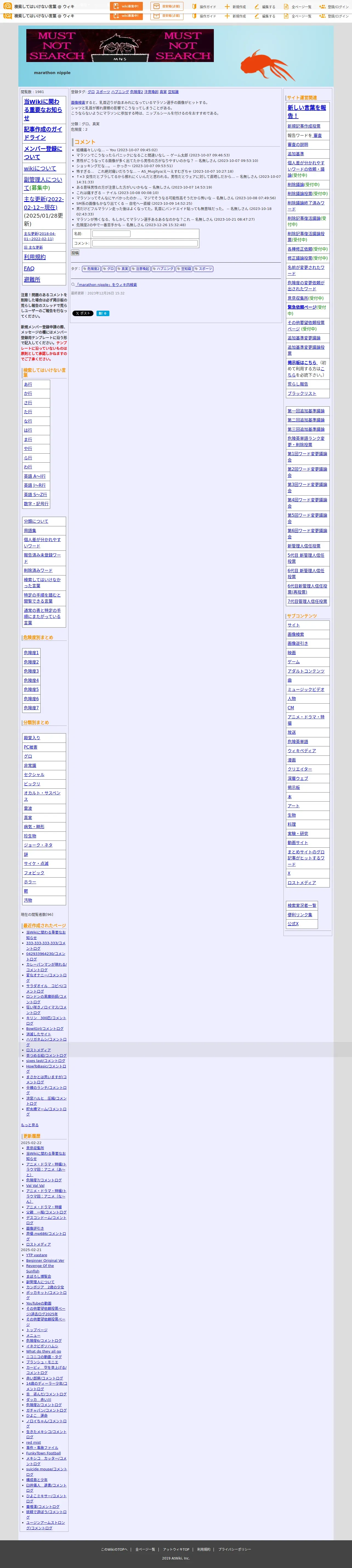The height and width of the screenshot is (1568, 352).
Task: Click もっと見る under recent pages
Action: (x=30, y=1125)
